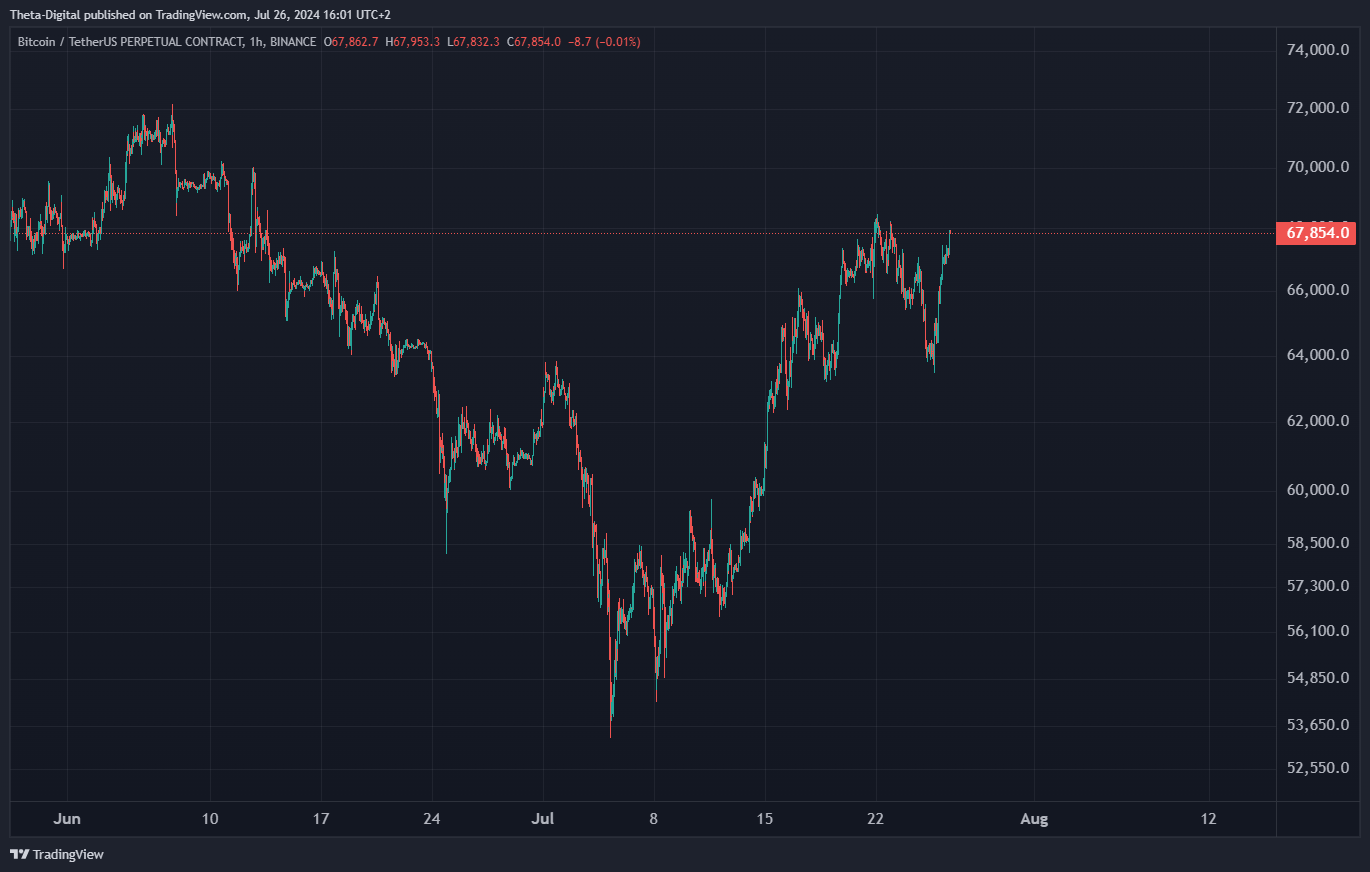
Task: Click the 22 date label on time axis
Action: (x=876, y=819)
